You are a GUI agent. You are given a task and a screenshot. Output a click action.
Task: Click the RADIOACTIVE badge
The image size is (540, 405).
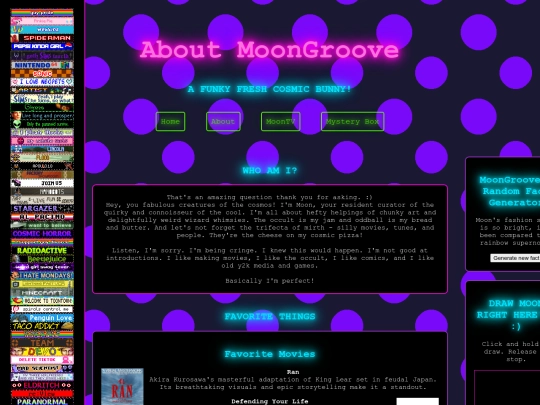coord(42,250)
